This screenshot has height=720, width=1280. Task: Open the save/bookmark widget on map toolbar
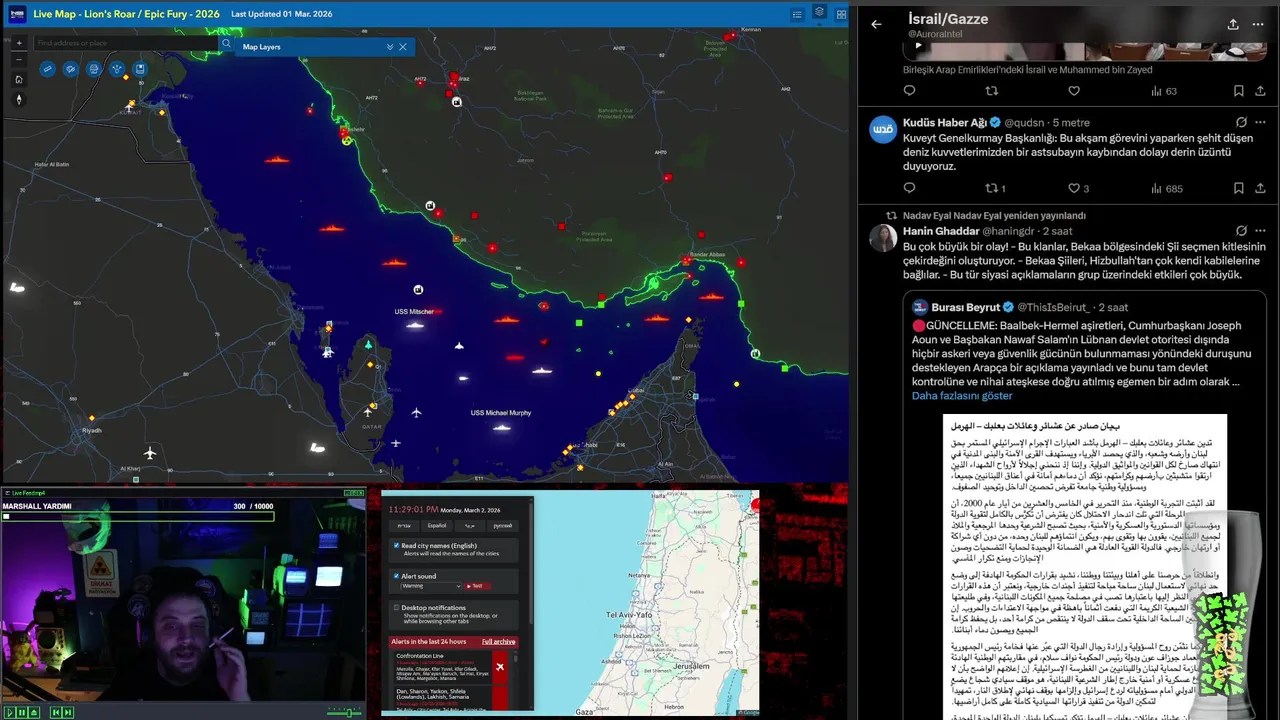pyautogui.click(x=140, y=69)
